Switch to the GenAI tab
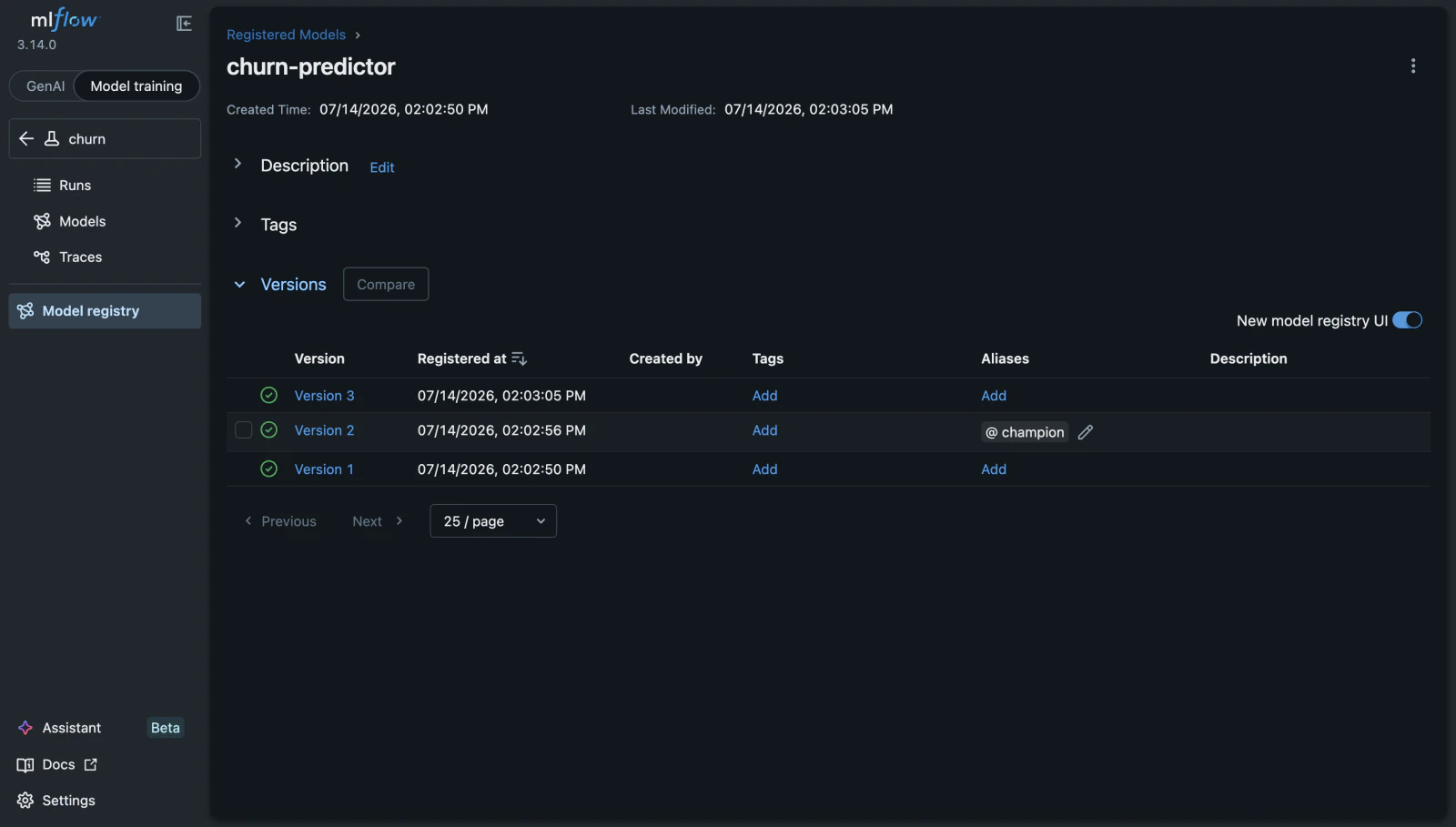This screenshot has height=827, width=1456. (45, 86)
